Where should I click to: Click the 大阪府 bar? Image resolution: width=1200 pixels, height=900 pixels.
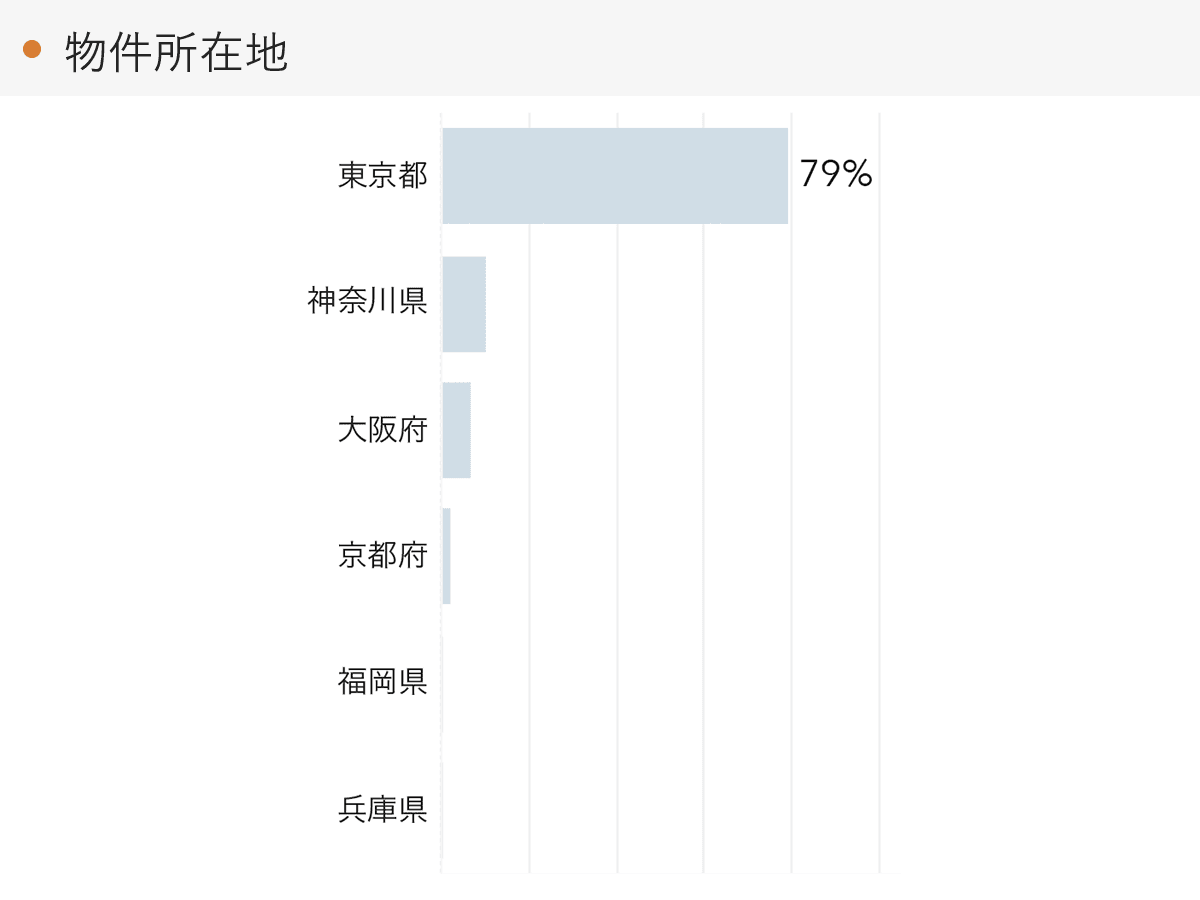456,430
